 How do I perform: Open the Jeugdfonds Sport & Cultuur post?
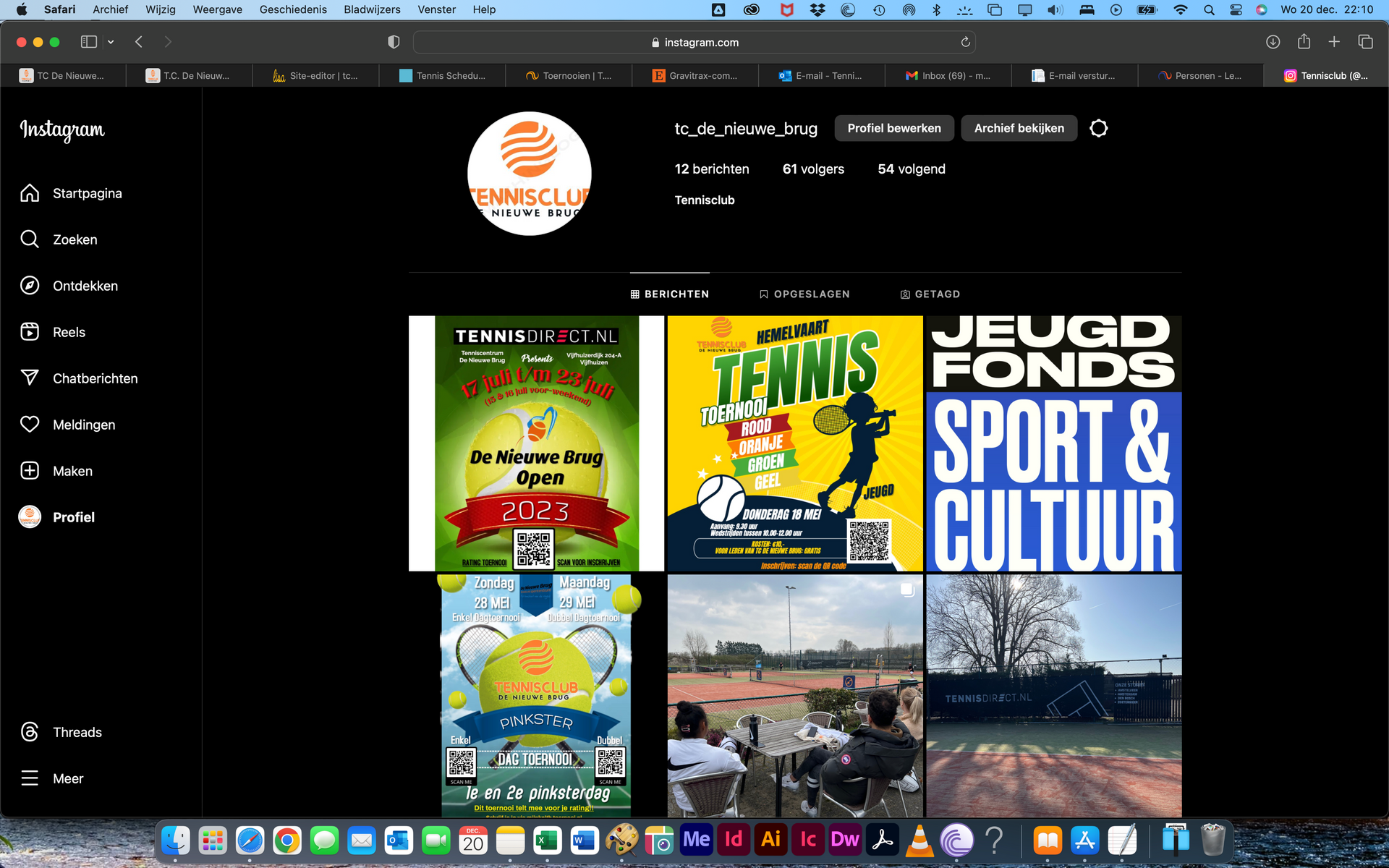point(1053,443)
